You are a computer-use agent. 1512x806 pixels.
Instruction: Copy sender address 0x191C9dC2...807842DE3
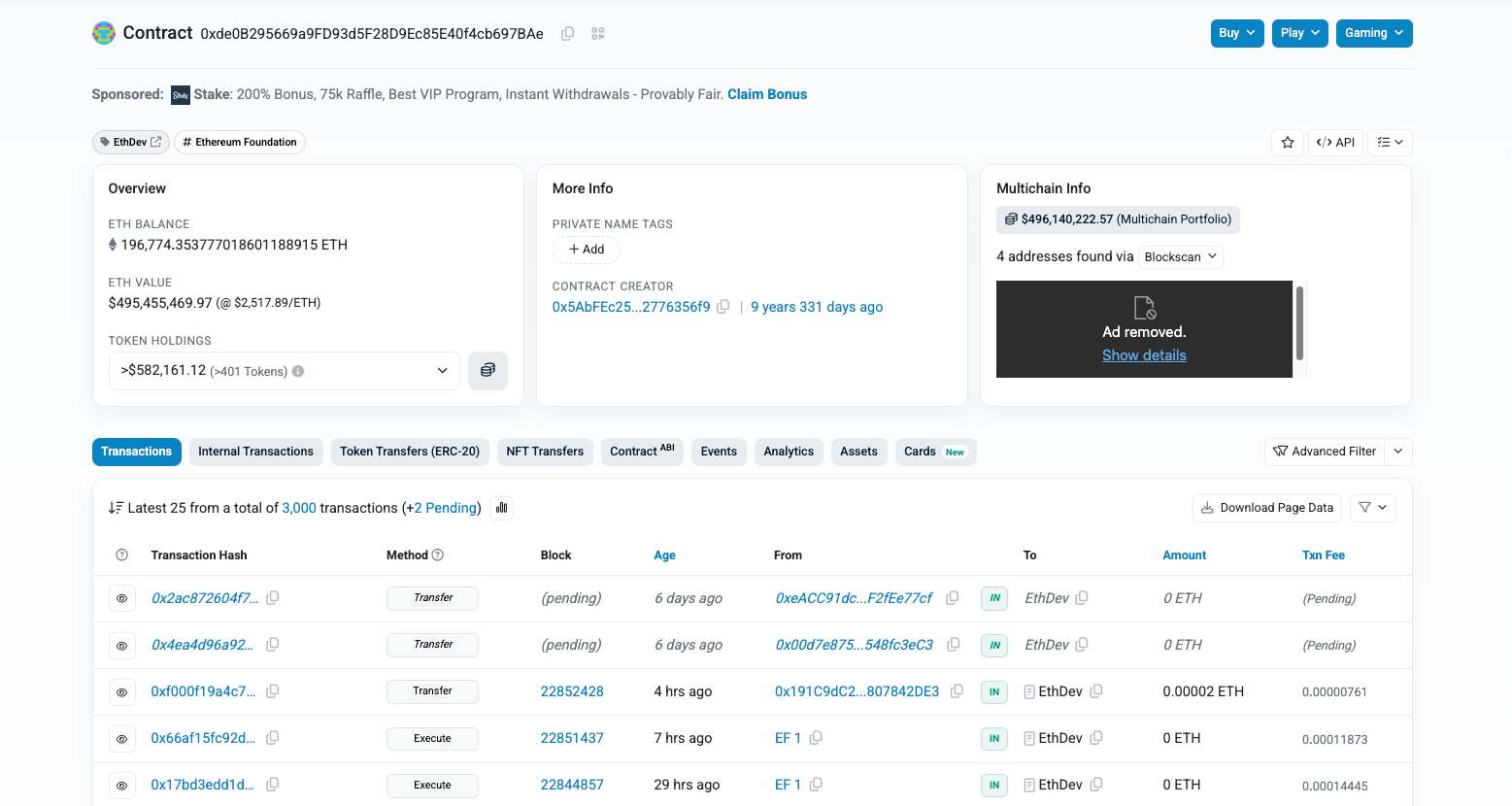pyautogui.click(x=958, y=691)
